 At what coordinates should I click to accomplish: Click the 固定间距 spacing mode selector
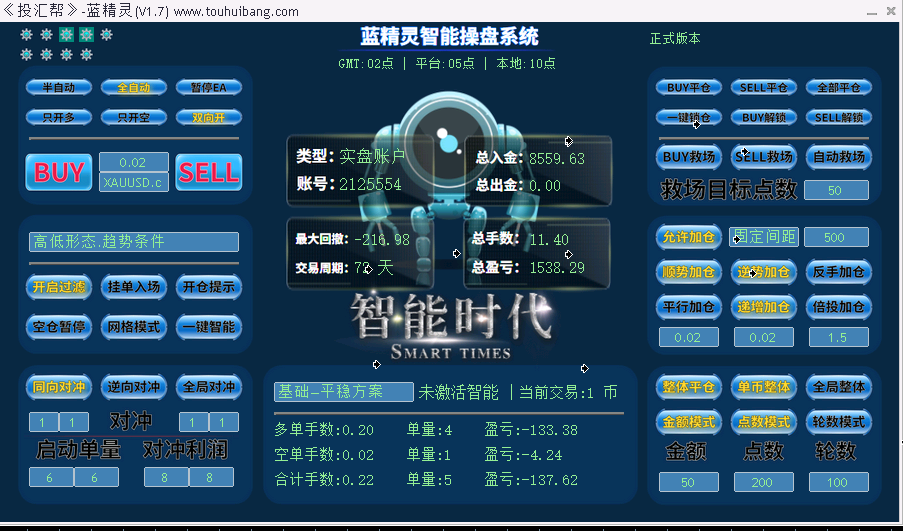pos(764,237)
